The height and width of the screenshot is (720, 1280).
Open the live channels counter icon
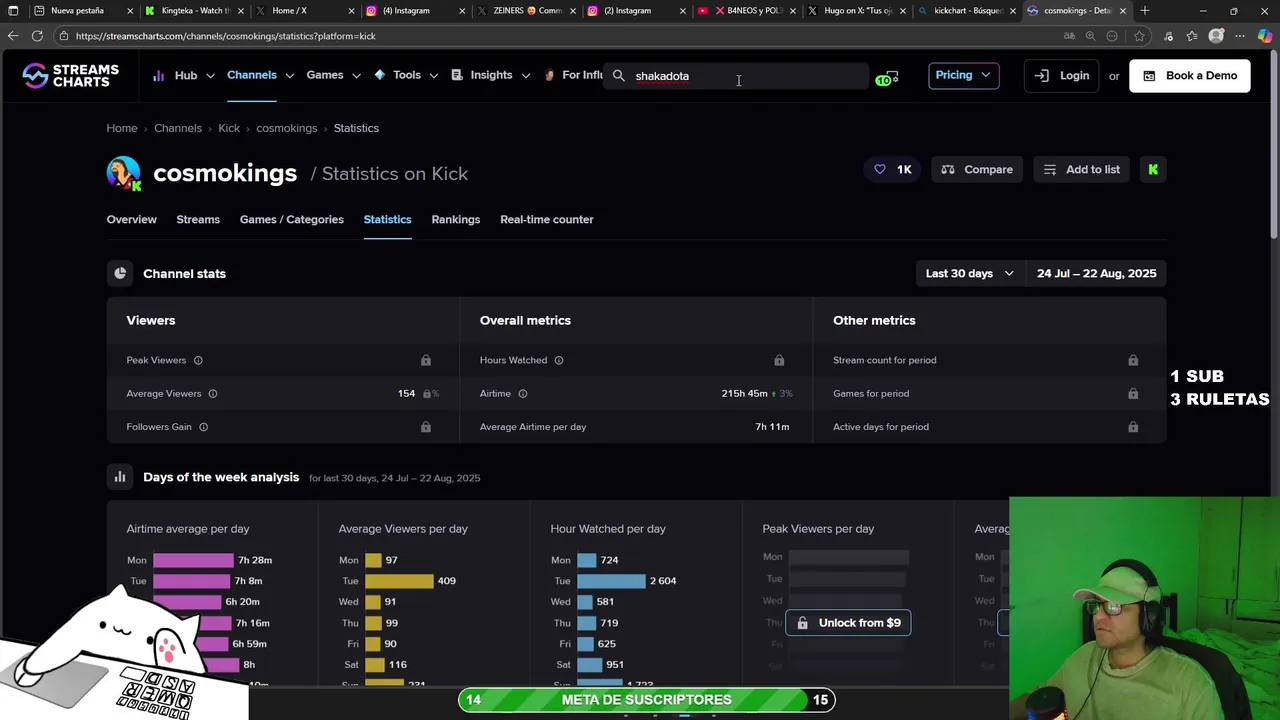tap(887, 77)
